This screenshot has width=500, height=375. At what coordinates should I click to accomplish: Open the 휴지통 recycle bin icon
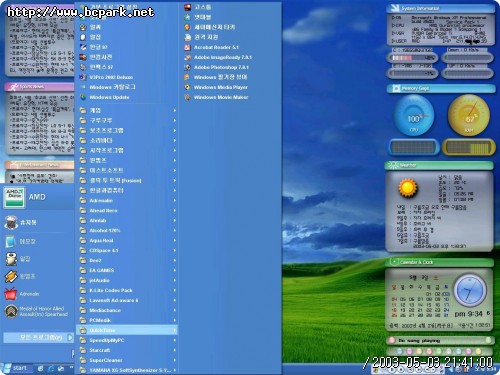pos(11,222)
